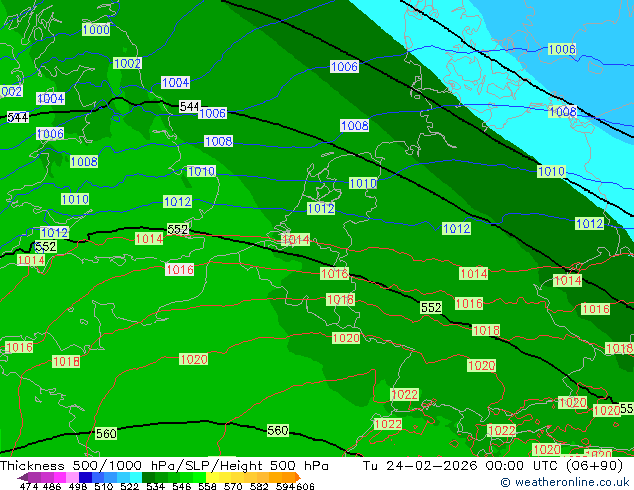
Task: Click the '(06+90)' forecast run text
Action: coord(594,466)
